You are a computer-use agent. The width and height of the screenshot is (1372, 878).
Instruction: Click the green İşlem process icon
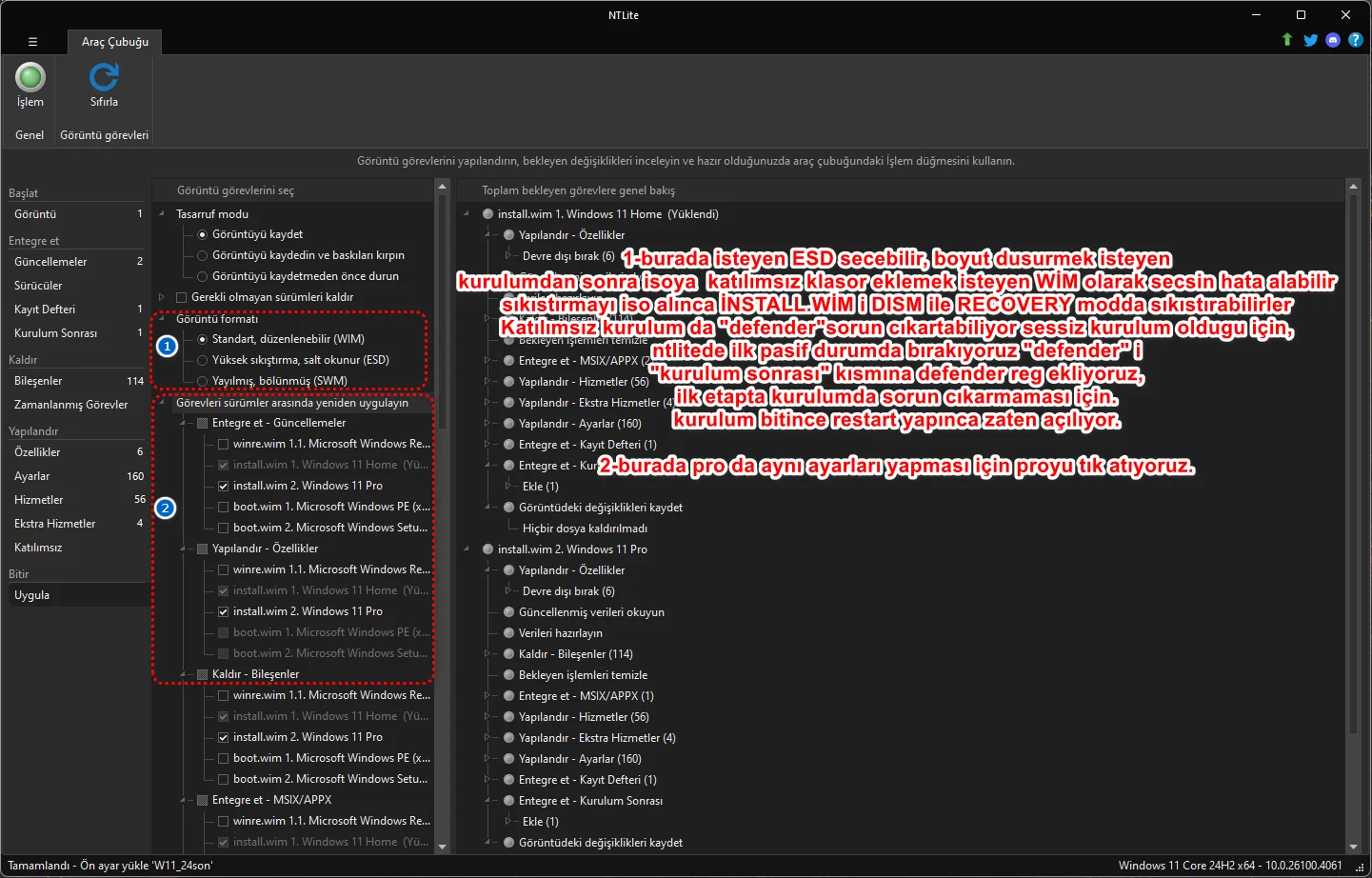point(30,77)
